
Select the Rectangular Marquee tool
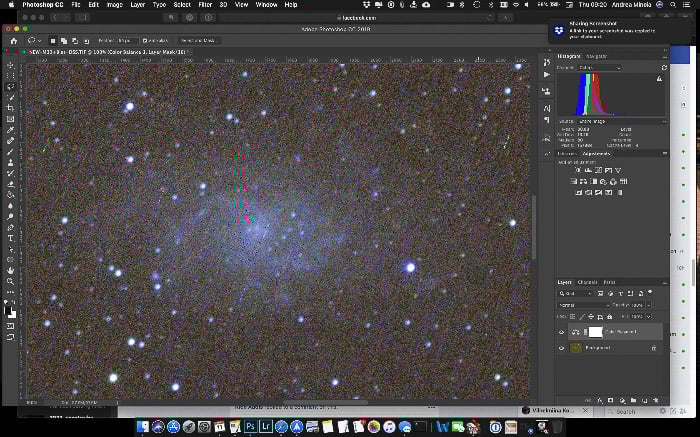tap(10, 76)
